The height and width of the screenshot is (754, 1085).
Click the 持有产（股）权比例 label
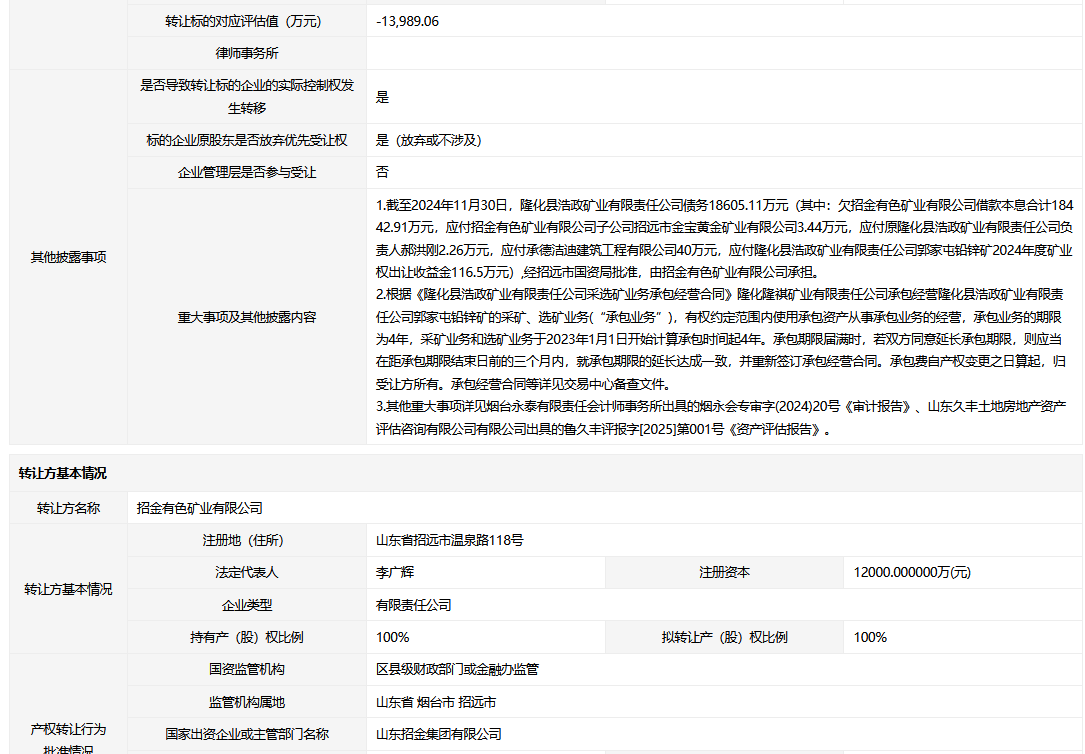click(247, 637)
